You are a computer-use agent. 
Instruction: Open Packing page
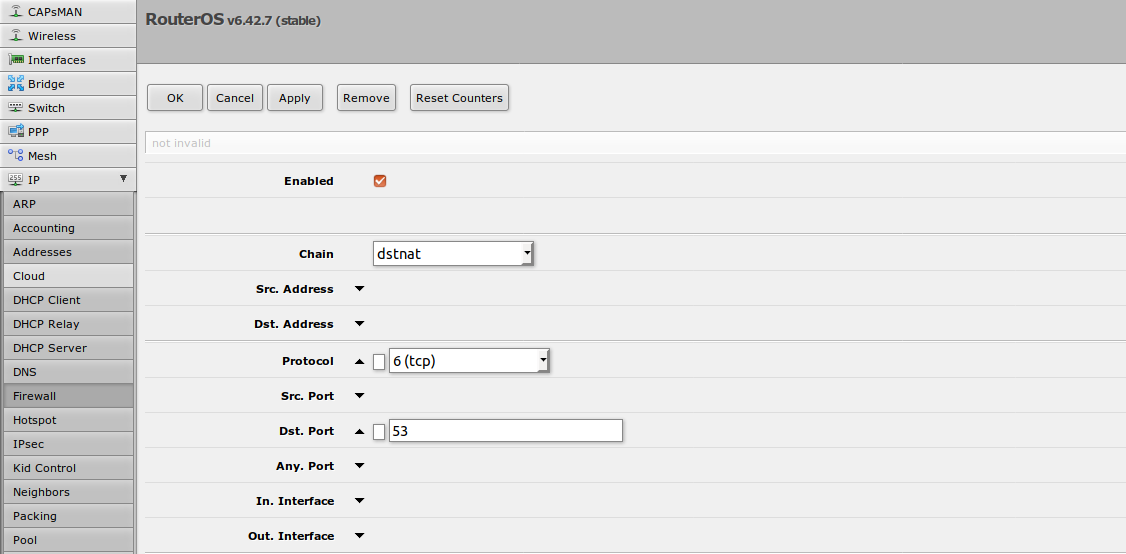tap(68, 516)
